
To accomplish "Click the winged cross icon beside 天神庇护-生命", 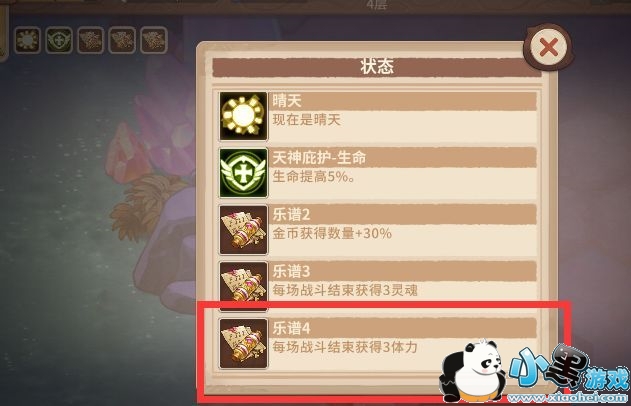I will [x=243, y=173].
